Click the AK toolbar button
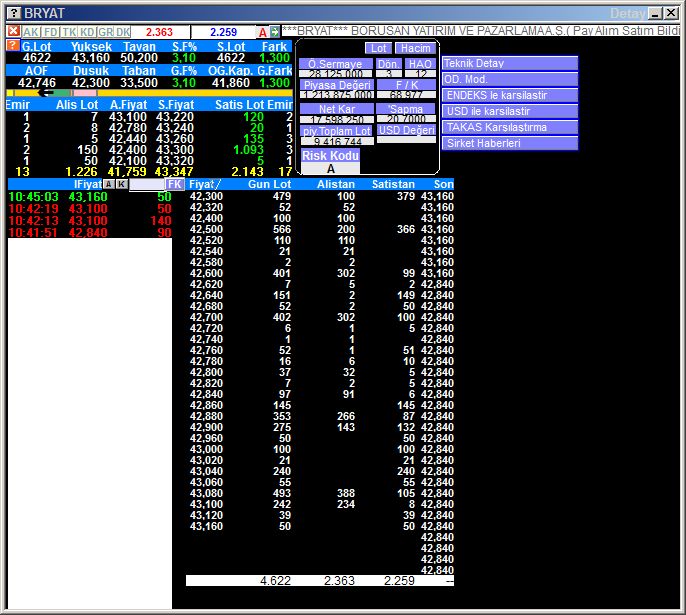The width and height of the screenshot is (686, 615). (31, 32)
